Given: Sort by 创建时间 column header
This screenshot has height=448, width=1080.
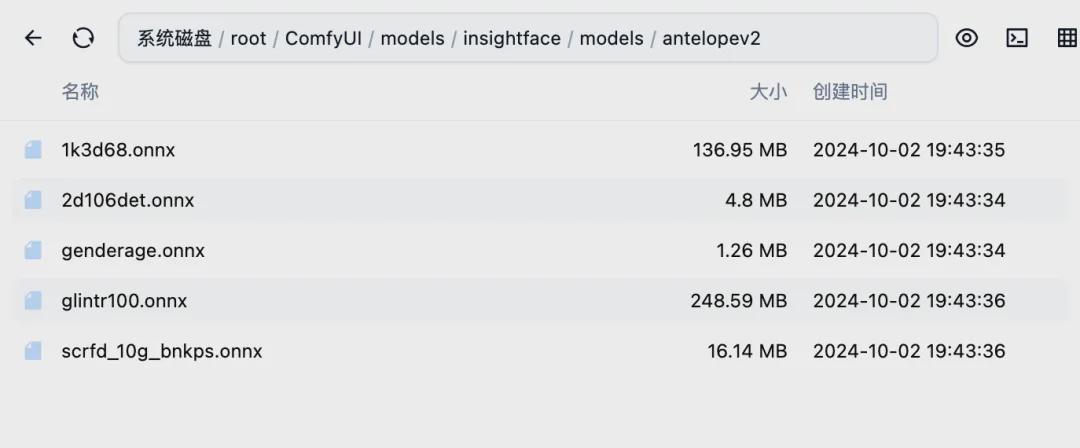Looking at the screenshot, I should pyautogui.click(x=850, y=92).
